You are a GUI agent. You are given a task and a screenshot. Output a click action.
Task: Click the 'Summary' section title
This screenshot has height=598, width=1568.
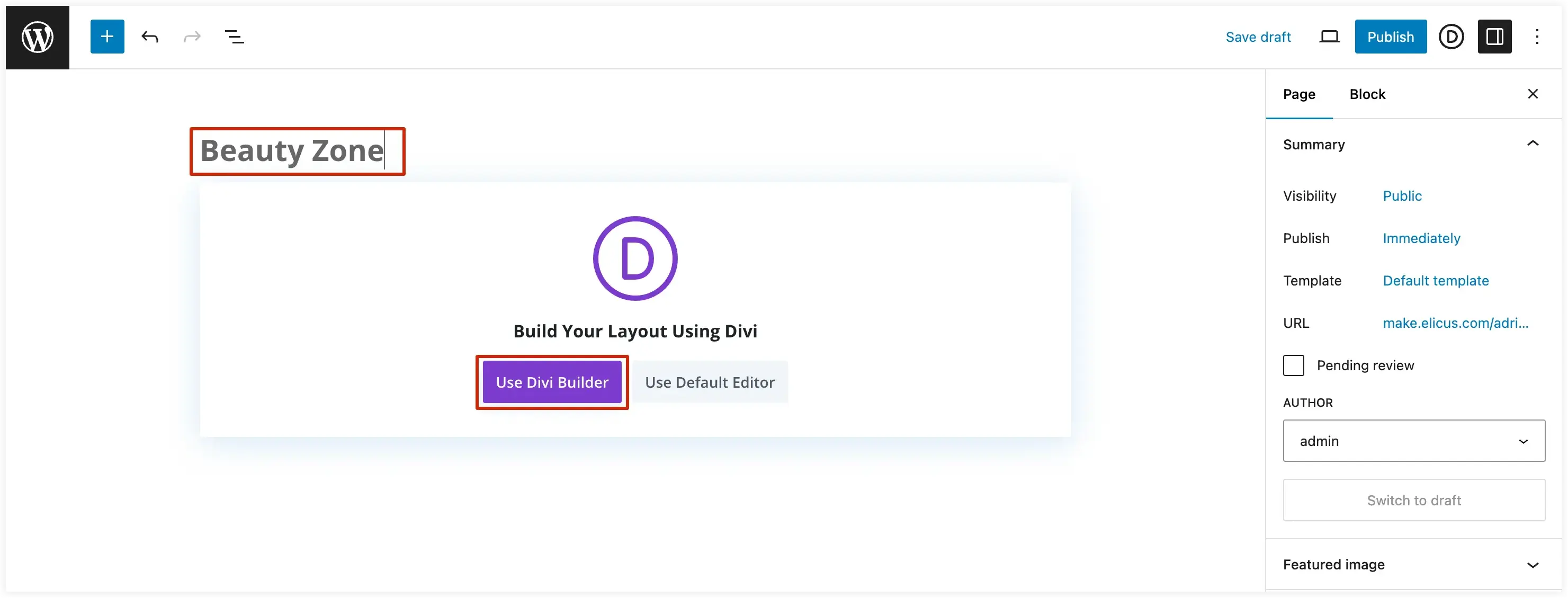point(1314,145)
